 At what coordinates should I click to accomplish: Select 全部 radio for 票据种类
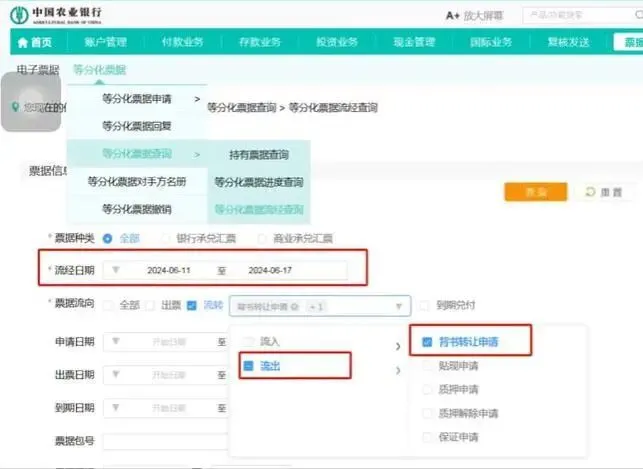pyautogui.click(x=107, y=238)
